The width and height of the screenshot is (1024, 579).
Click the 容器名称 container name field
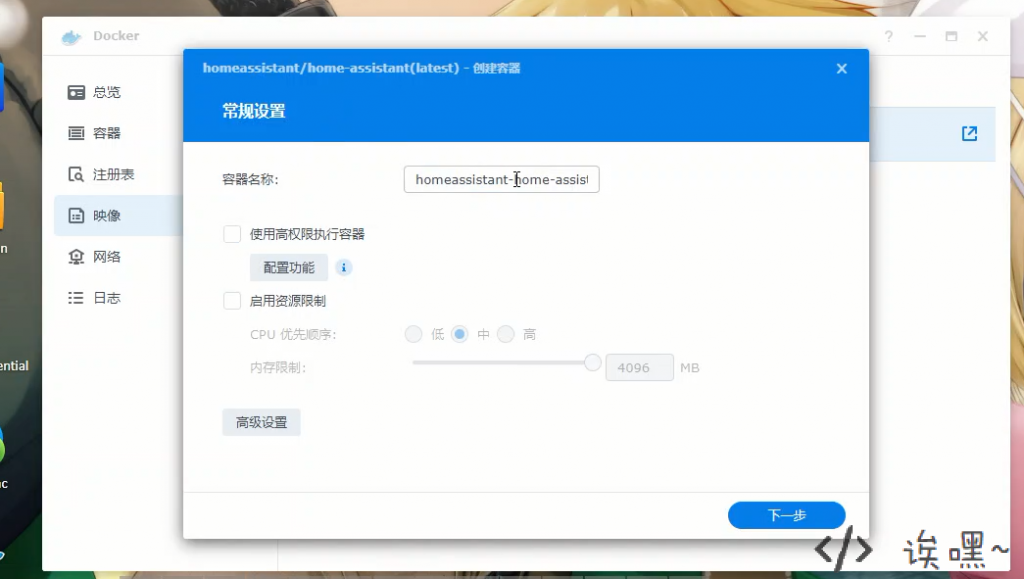[x=502, y=180]
